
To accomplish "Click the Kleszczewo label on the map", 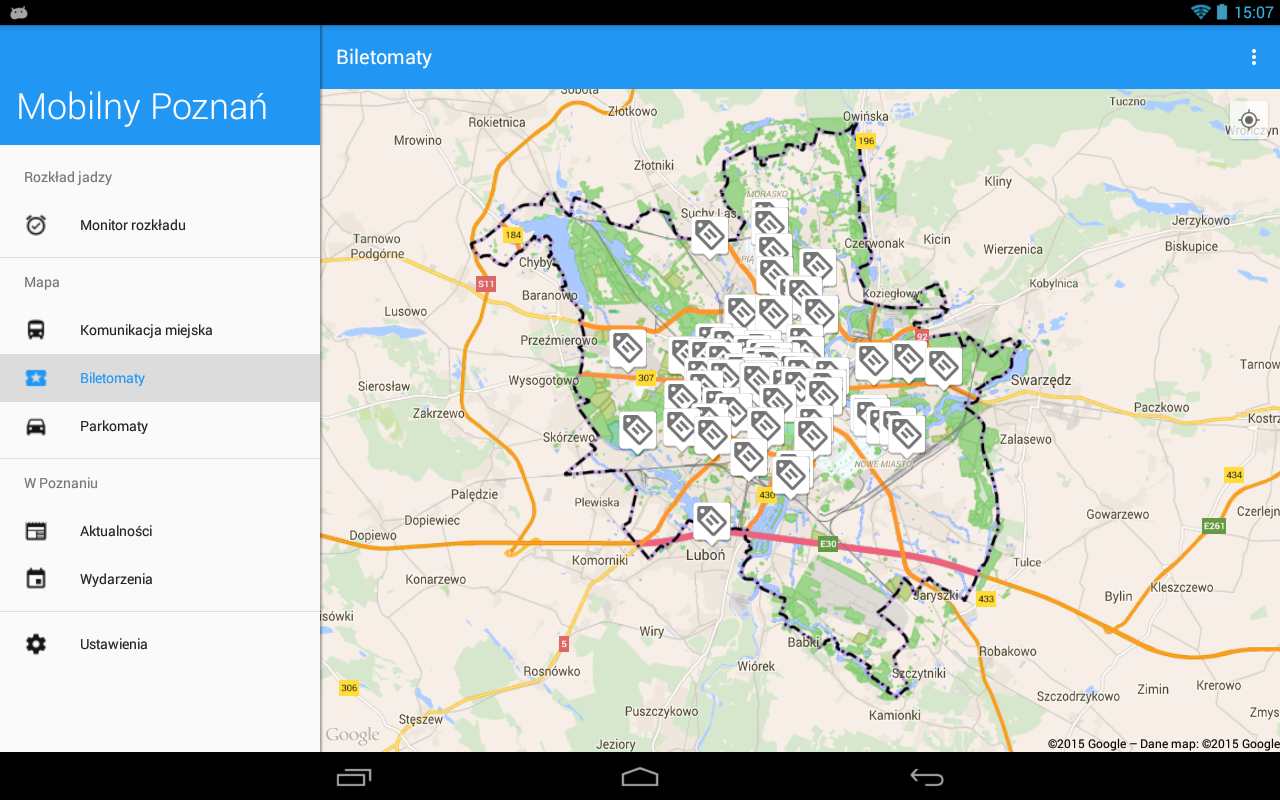I will [x=1182, y=587].
